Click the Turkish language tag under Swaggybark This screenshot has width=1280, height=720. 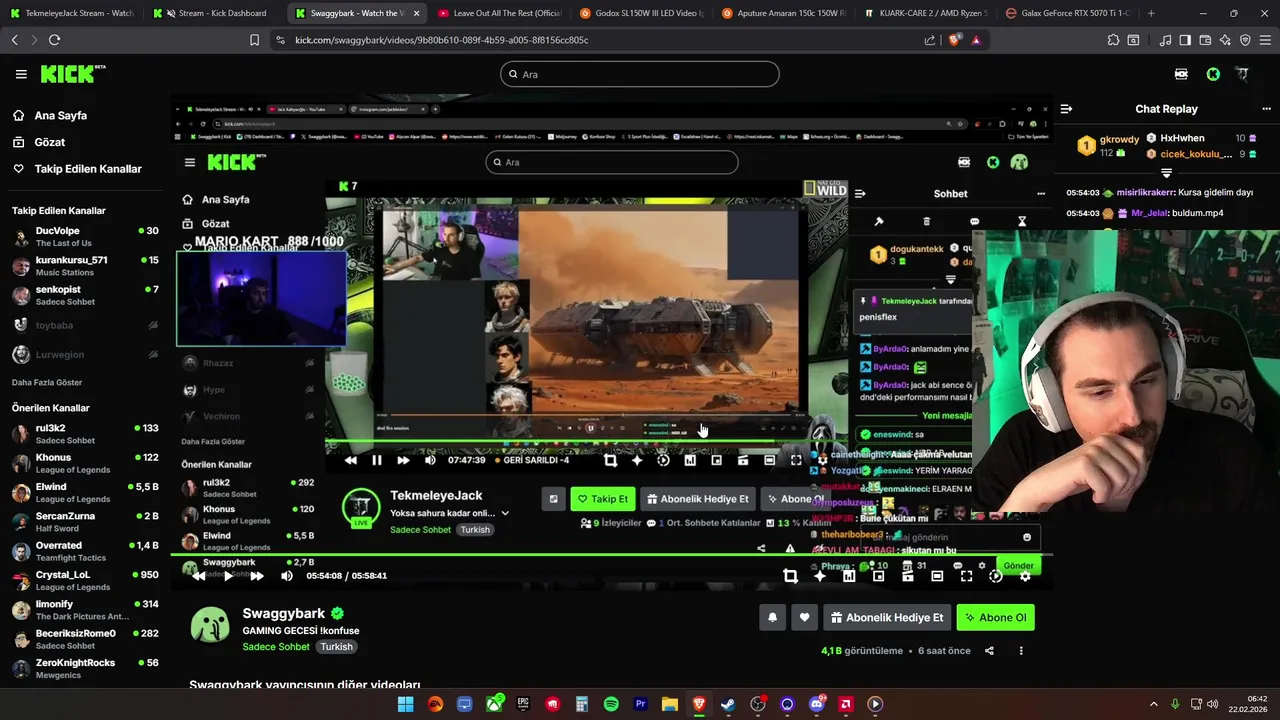tap(336, 647)
